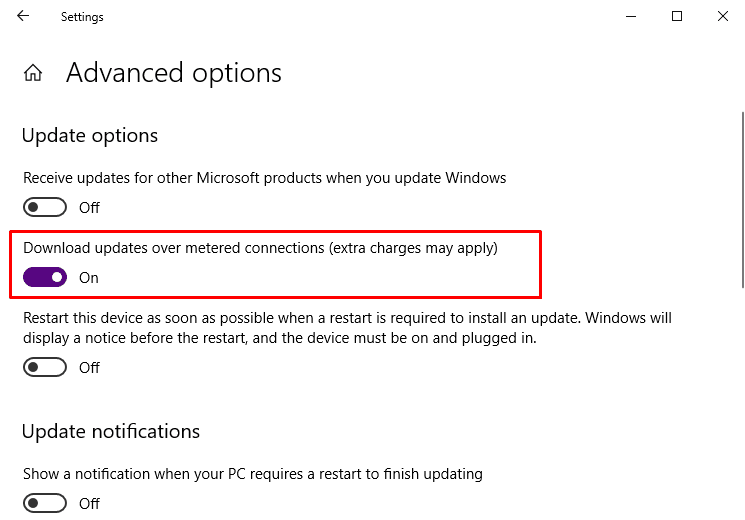Toggle restart as soon as possible switch

pyautogui.click(x=45, y=367)
